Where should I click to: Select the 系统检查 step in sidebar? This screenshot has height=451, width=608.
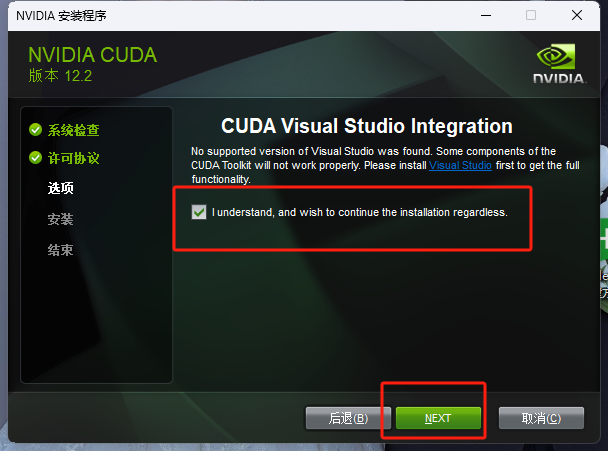coord(74,130)
